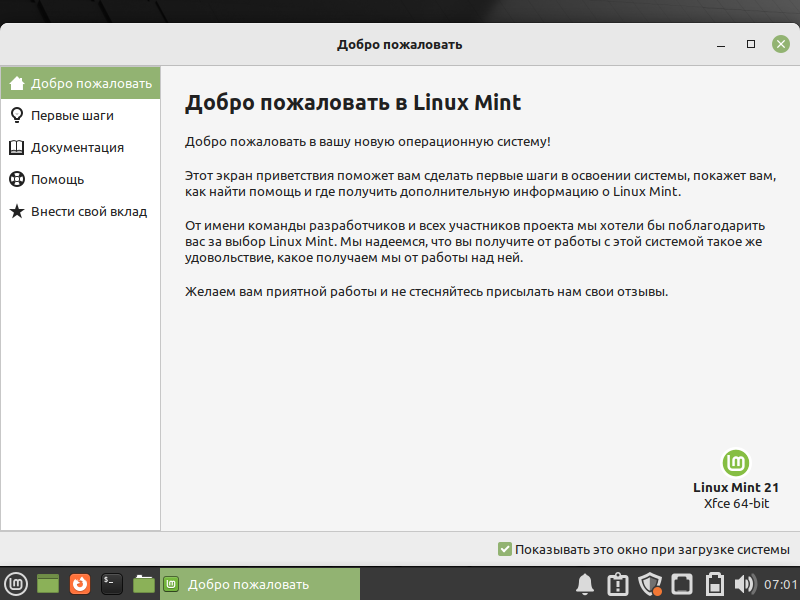This screenshot has height=600, width=800.
Task: Open the network status tray icon
Action: (x=681, y=583)
